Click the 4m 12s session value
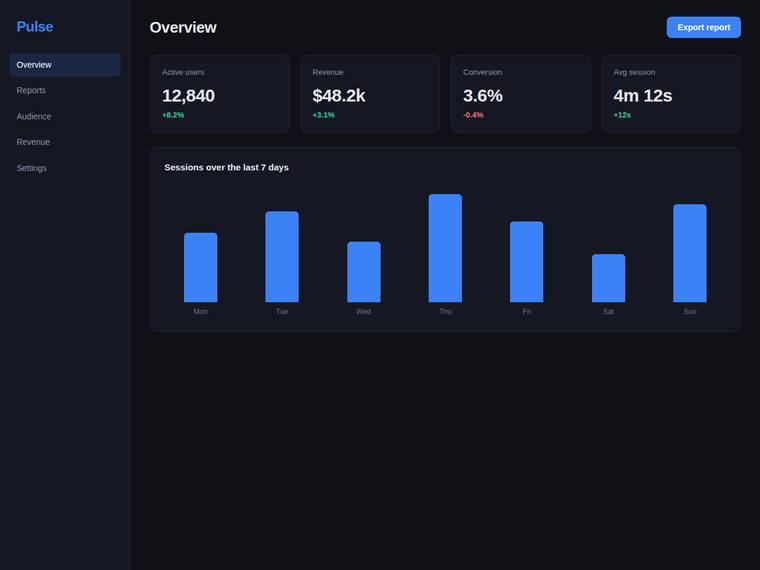 (x=643, y=95)
